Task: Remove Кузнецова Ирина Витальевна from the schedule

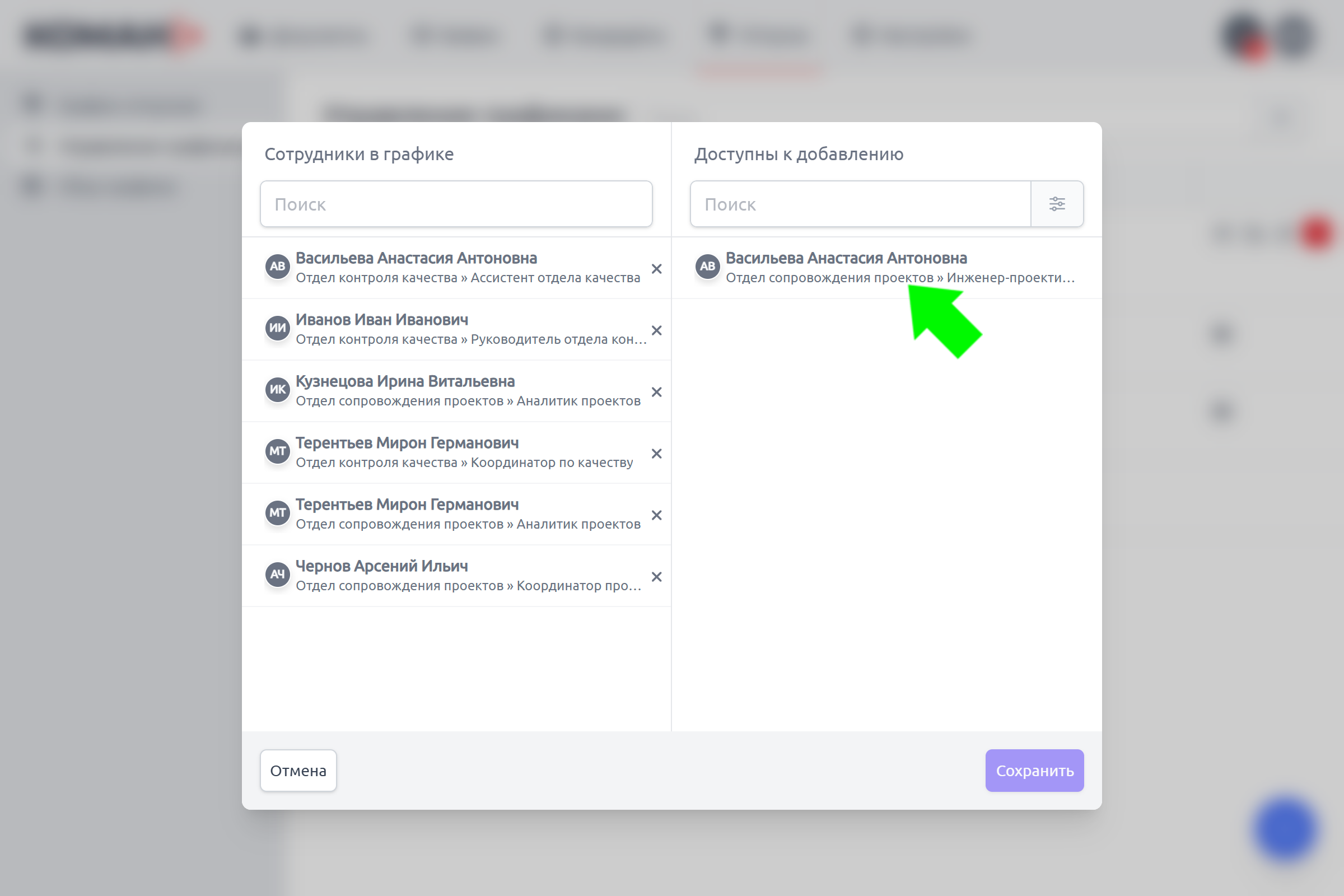Action: click(x=656, y=392)
